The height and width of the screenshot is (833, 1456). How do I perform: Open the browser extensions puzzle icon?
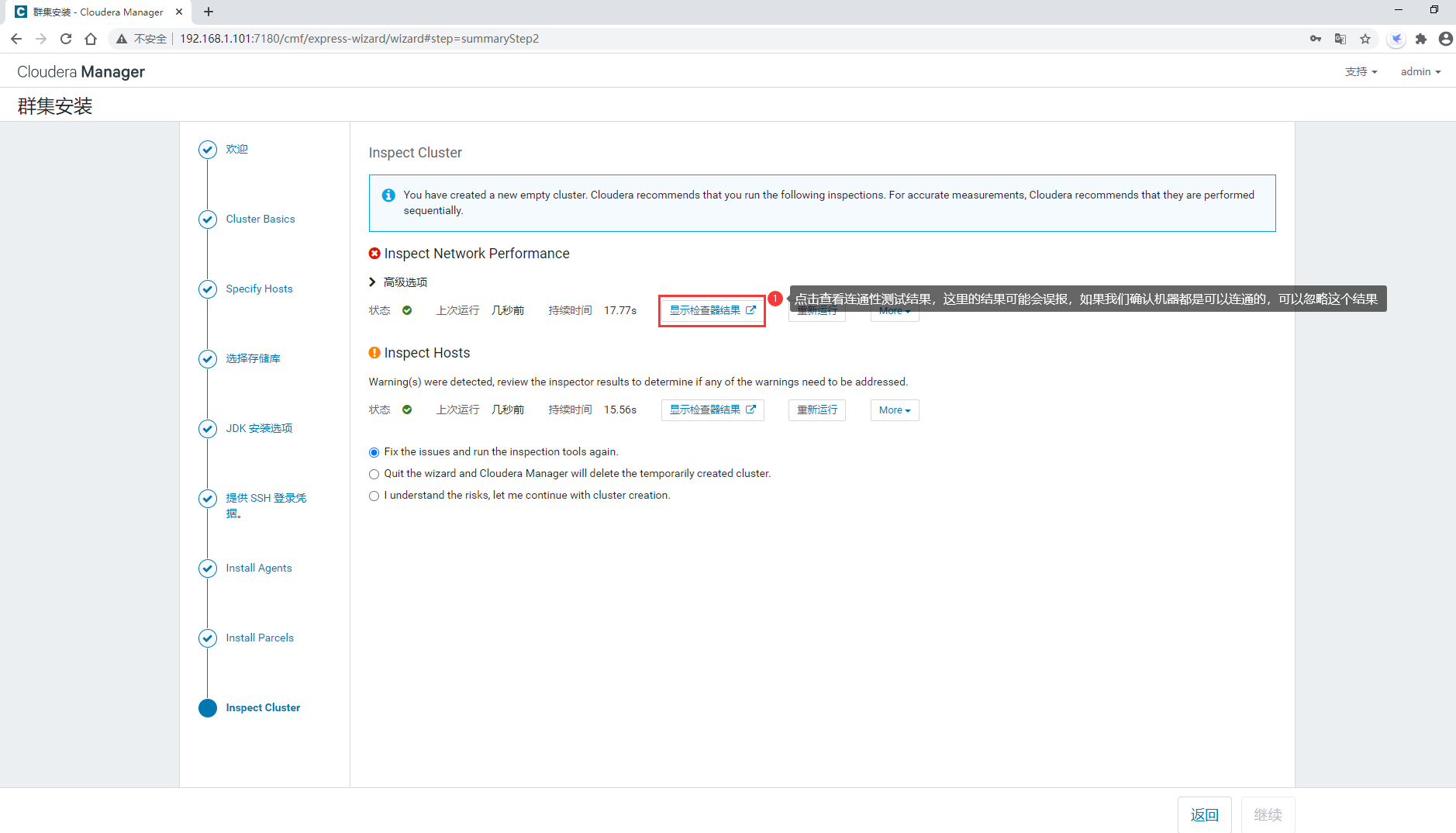(1421, 39)
